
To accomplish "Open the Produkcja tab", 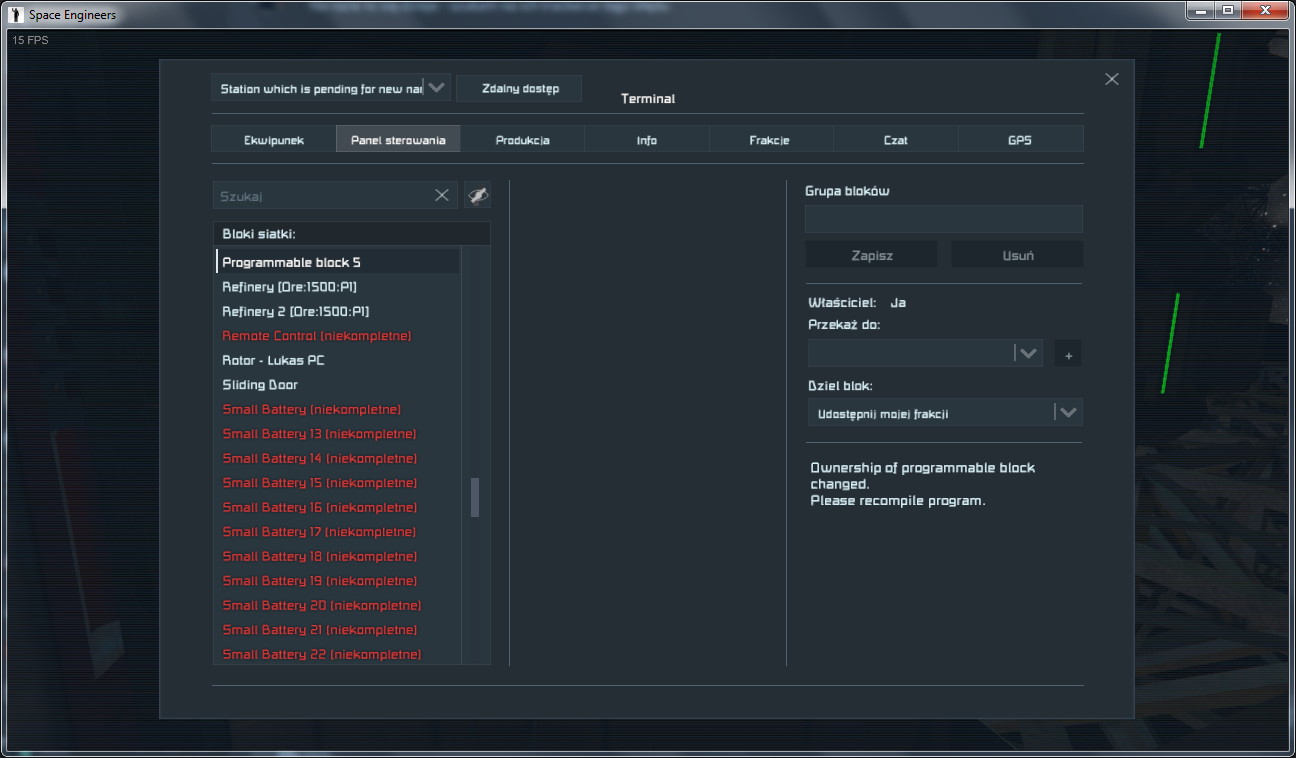I will [522, 140].
